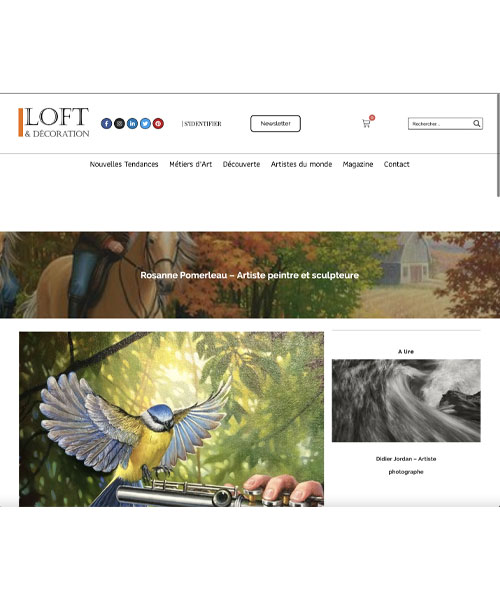500x600 pixels.
Task: View the shopping cart
Action: pyautogui.click(x=366, y=123)
